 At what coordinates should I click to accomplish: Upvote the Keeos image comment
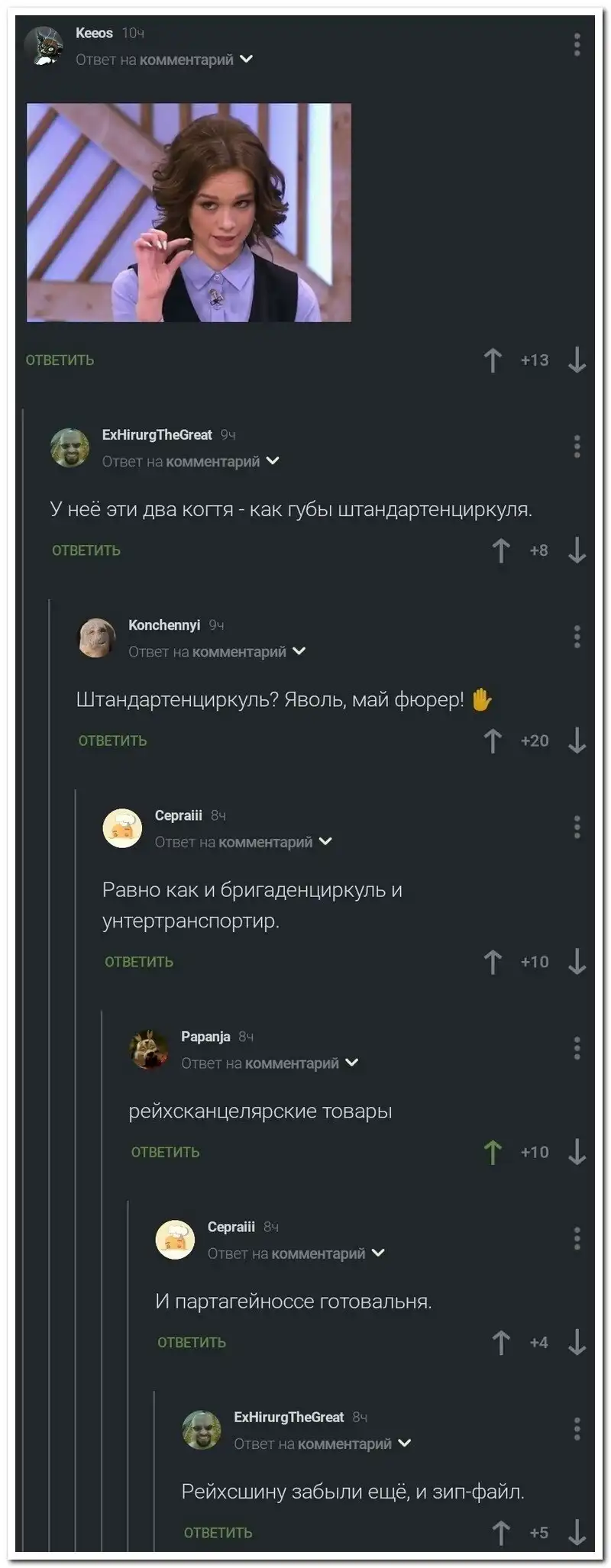coord(493,360)
